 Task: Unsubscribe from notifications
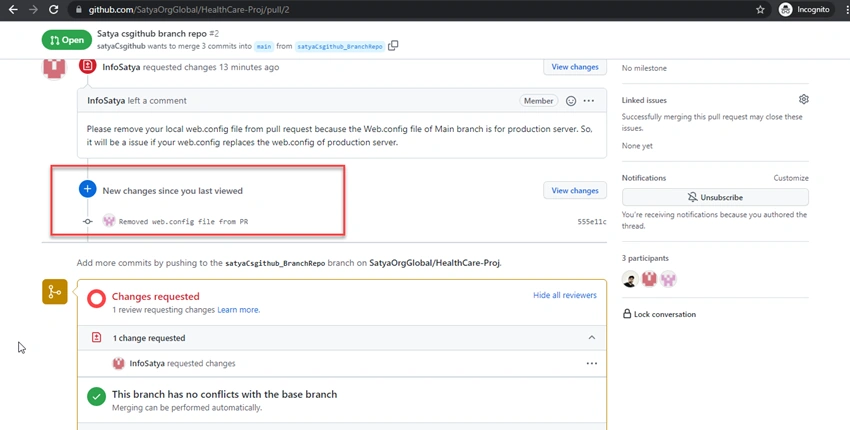[715, 197]
